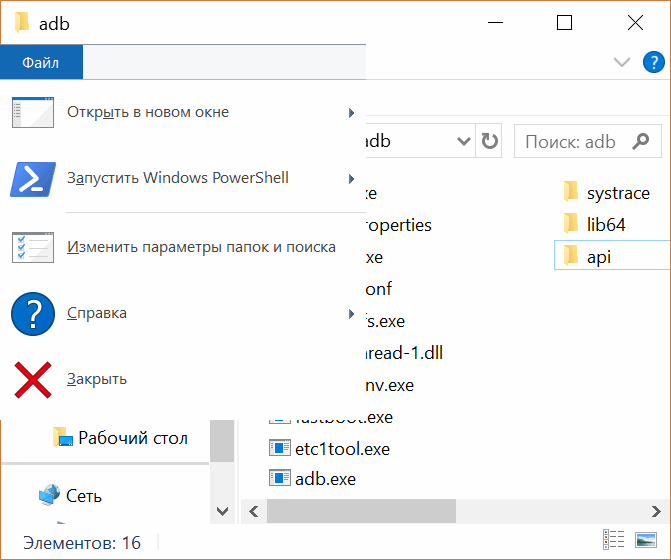Click the search magnifier icon
671x560 pixels.
(x=641, y=141)
